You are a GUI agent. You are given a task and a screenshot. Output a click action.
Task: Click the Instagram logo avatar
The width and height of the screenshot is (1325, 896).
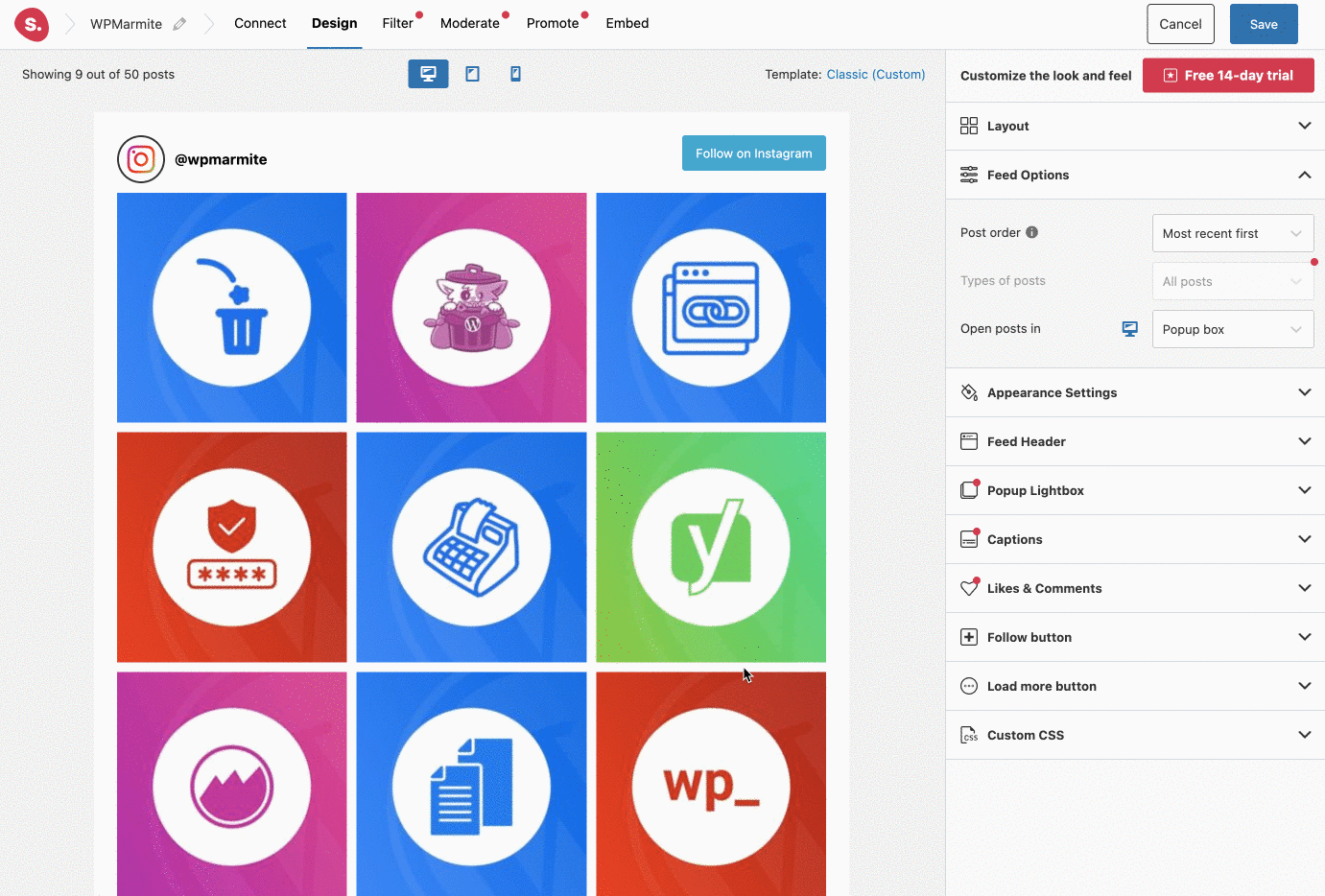[141, 159]
